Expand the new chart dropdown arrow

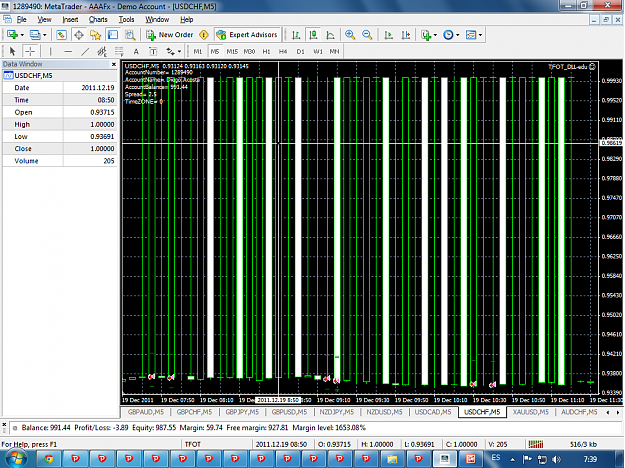(x=22, y=35)
